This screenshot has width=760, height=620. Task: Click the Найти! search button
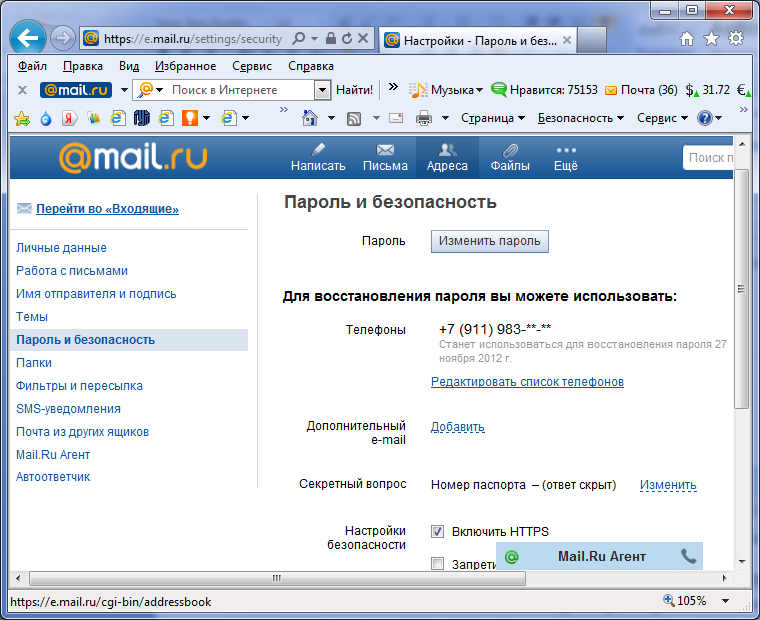(354, 90)
